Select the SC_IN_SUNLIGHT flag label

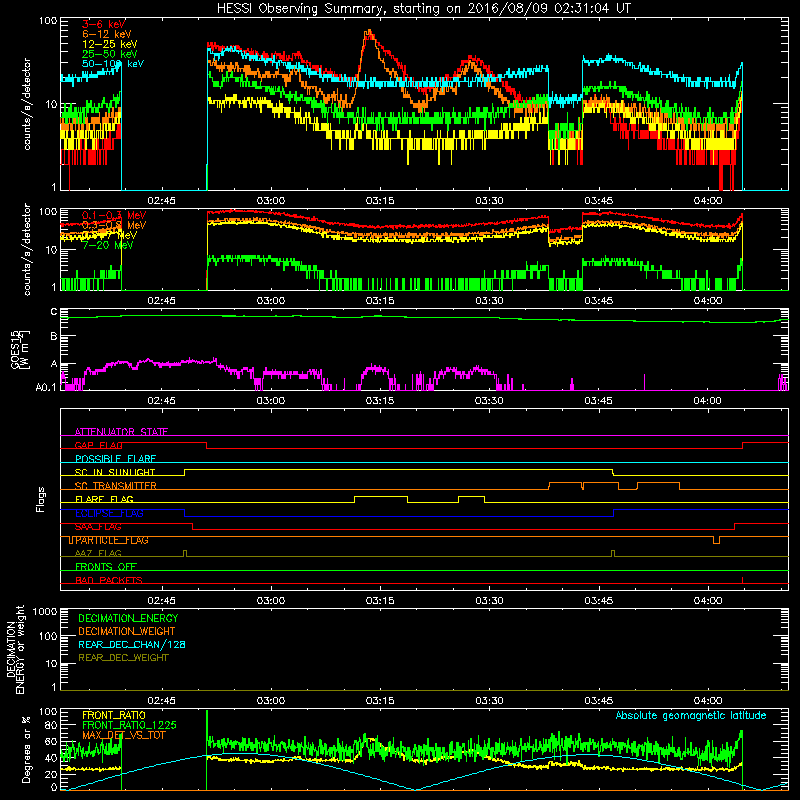tap(115, 472)
